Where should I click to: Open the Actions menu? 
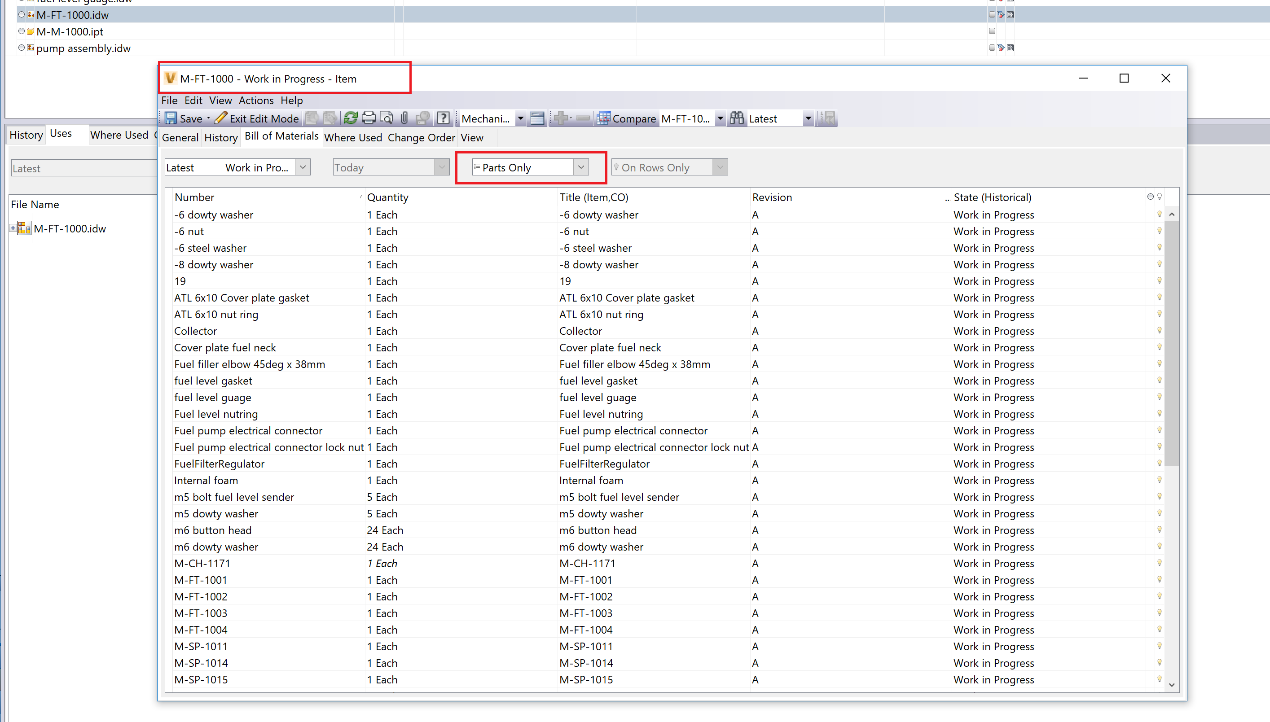pyautogui.click(x=256, y=100)
